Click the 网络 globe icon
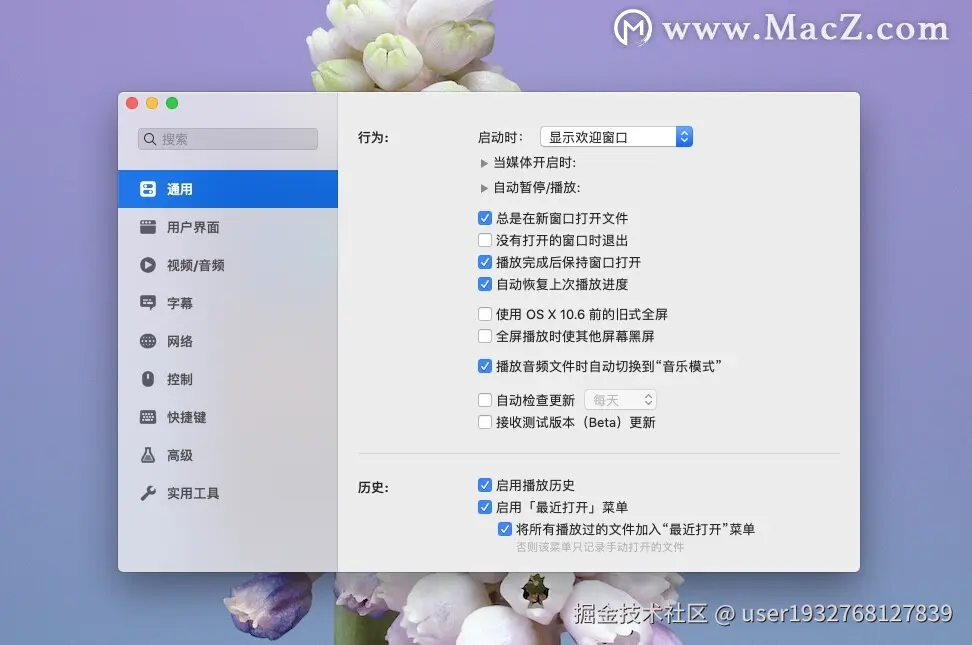Screen dimensions: 972x645 point(148,341)
